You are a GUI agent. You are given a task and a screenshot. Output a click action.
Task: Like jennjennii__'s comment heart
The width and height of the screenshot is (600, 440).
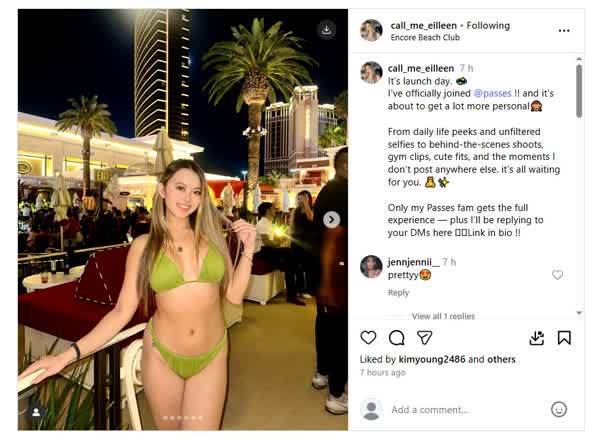[x=557, y=274]
